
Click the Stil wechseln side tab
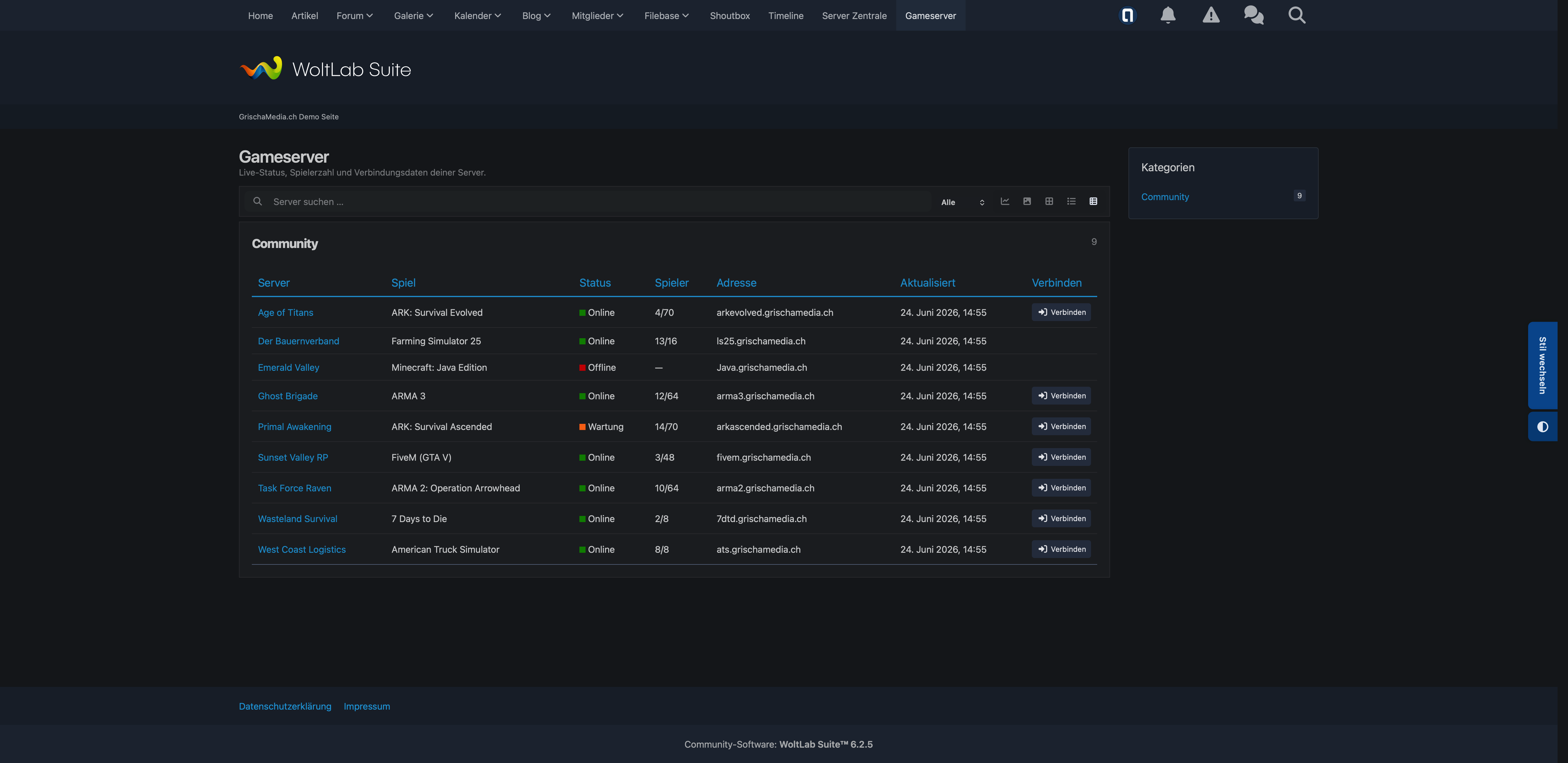point(1543,365)
